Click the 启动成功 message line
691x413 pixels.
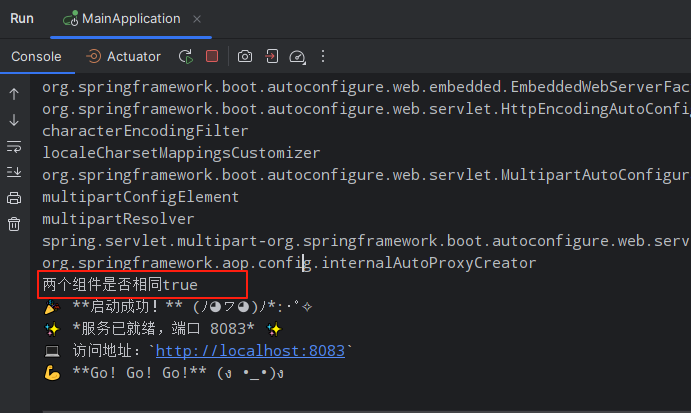(178, 307)
